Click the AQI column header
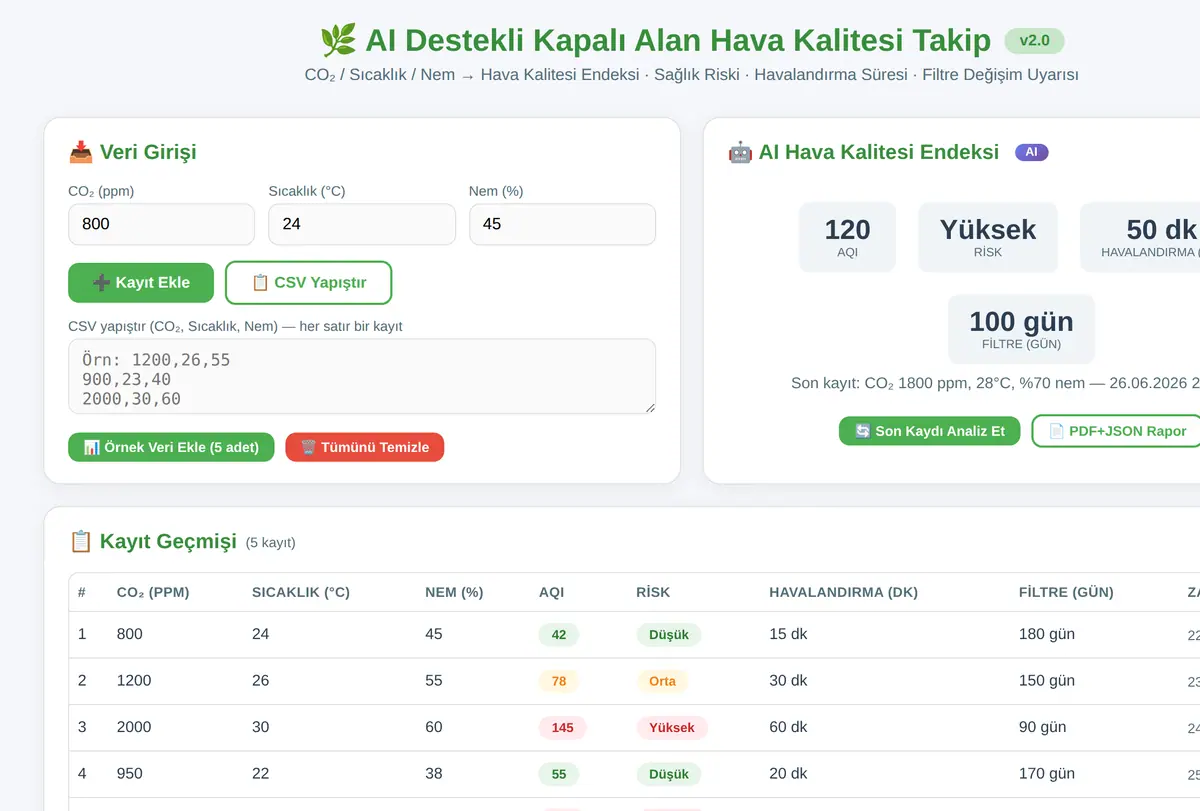The width and height of the screenshot is (1200, 811). pos(552,592)
